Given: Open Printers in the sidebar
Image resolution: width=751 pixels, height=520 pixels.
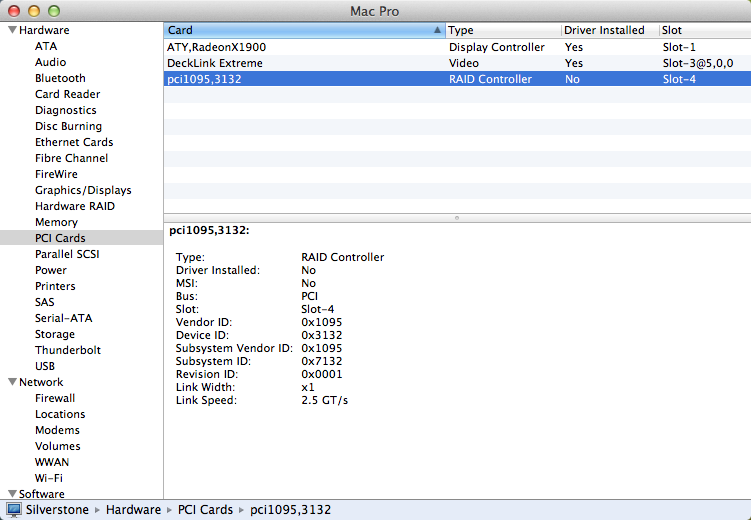Looking at the screenshot, I should 55,286.
